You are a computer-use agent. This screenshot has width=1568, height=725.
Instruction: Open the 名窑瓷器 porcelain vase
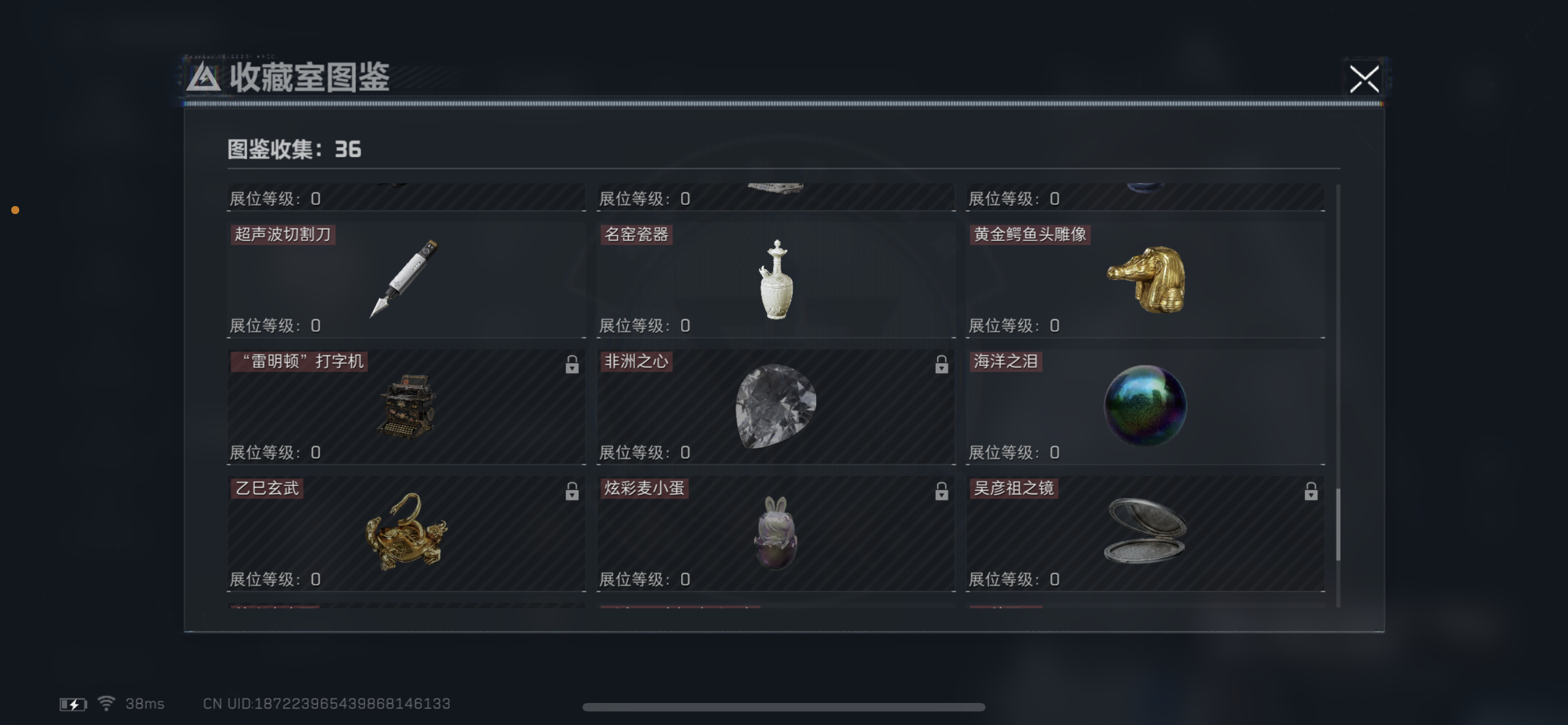point(776,279)
